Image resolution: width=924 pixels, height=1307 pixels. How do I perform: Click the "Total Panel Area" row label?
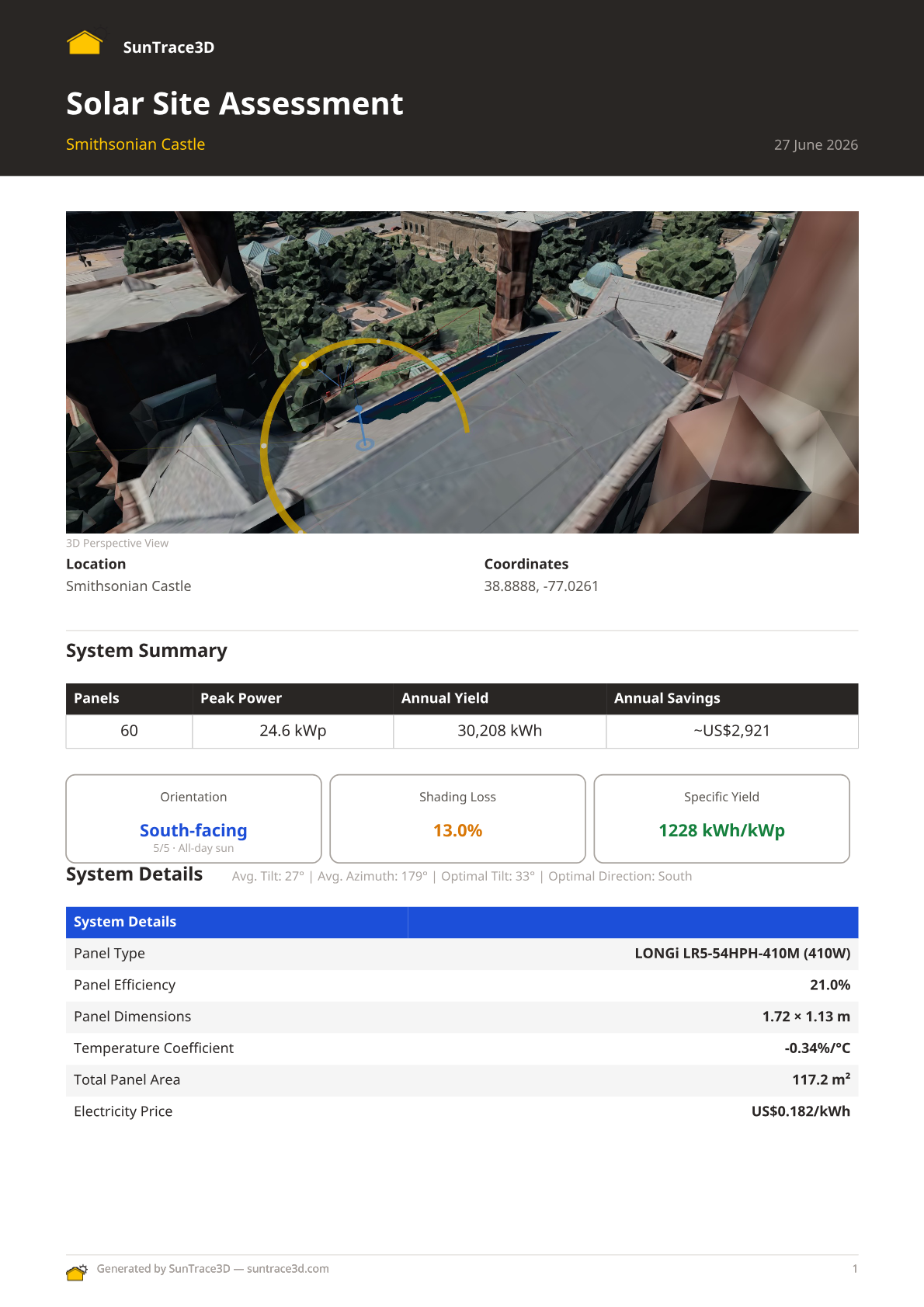point(127,1079)
